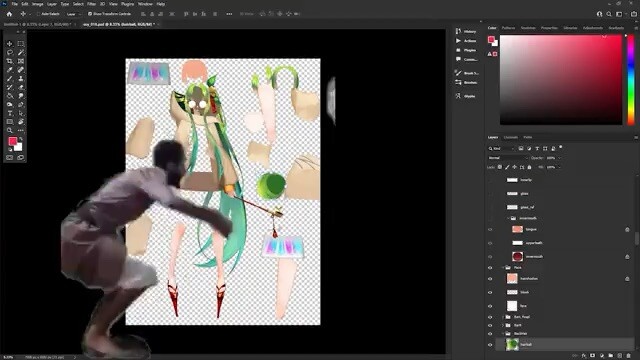Select the Frame tool
This screenshot has width=640, height=360.
[20, 61]
